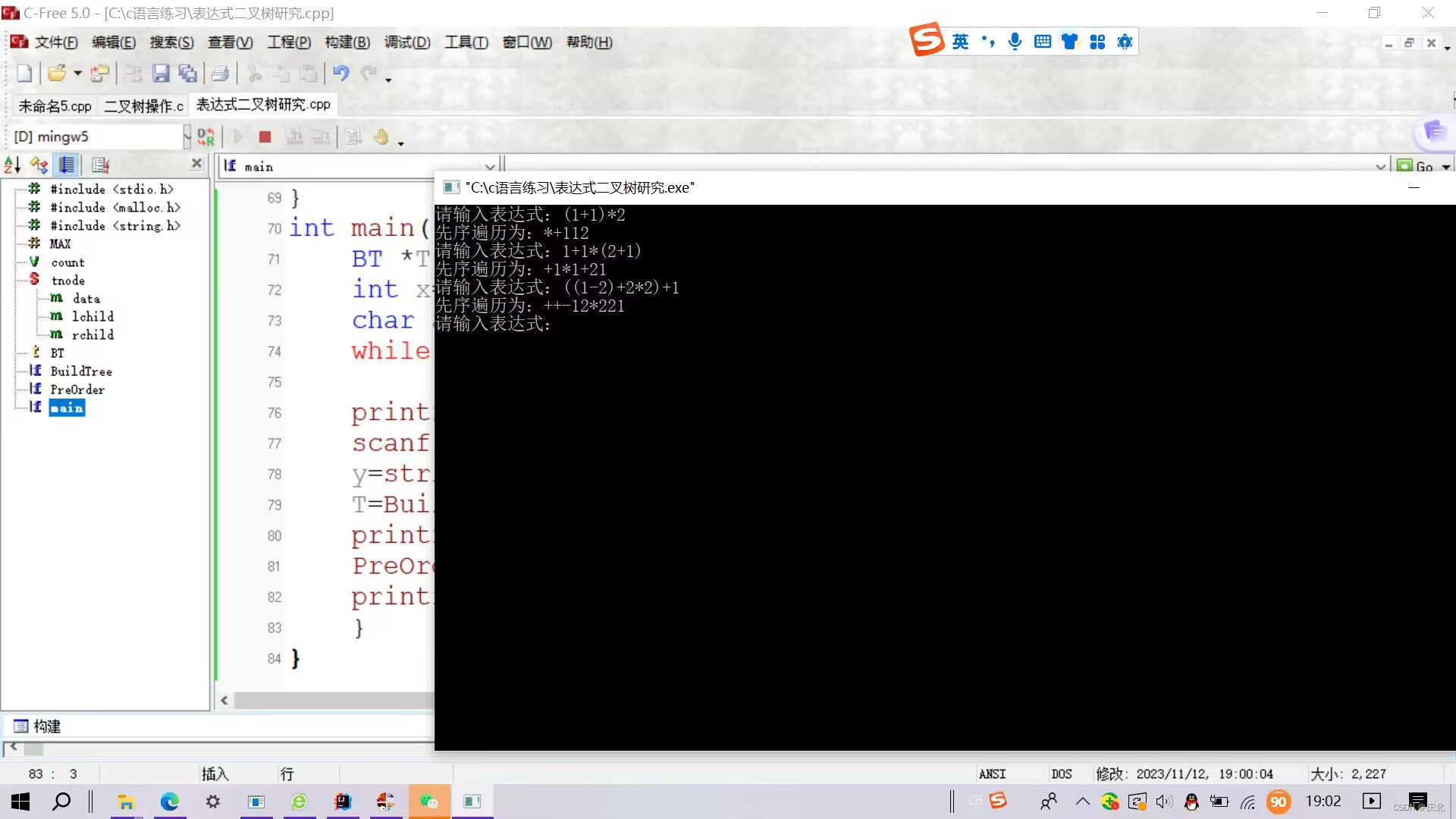Open the dropdown arrow next to Open folder

click(x=77, y=74)
